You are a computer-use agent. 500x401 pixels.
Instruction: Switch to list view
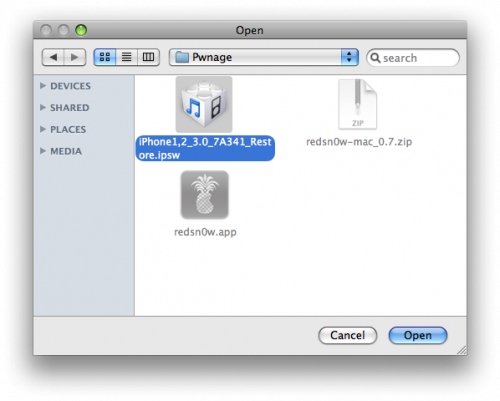pyautogui.click(x=126, y=57)
